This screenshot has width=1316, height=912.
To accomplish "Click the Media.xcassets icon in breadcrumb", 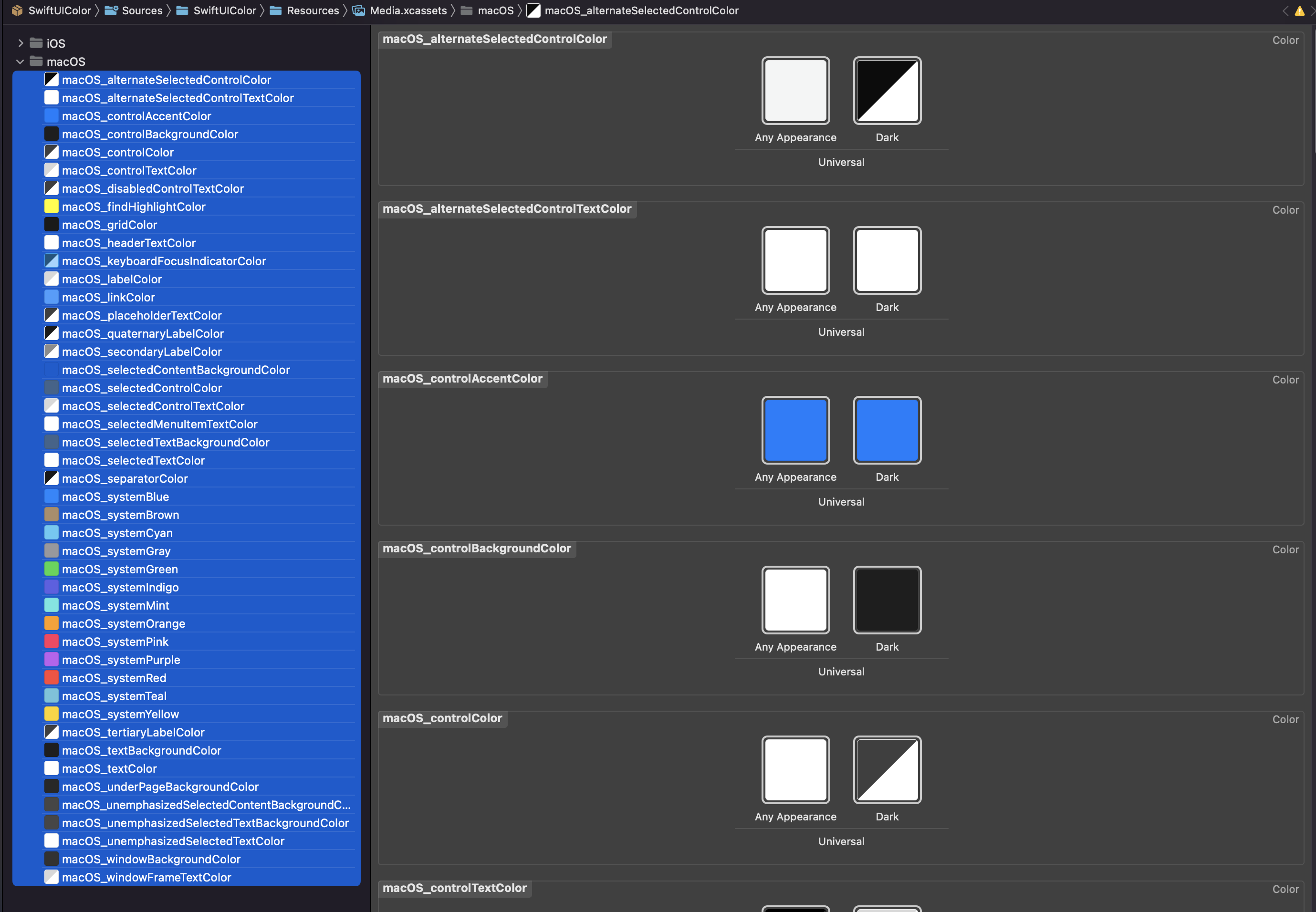I will (x=358, y=10).
